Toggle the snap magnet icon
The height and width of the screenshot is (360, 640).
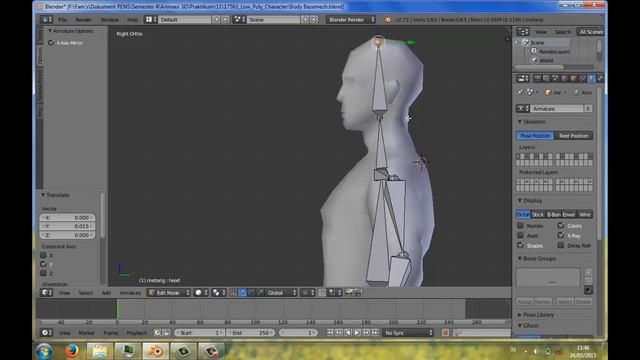[x=322, y=293]
